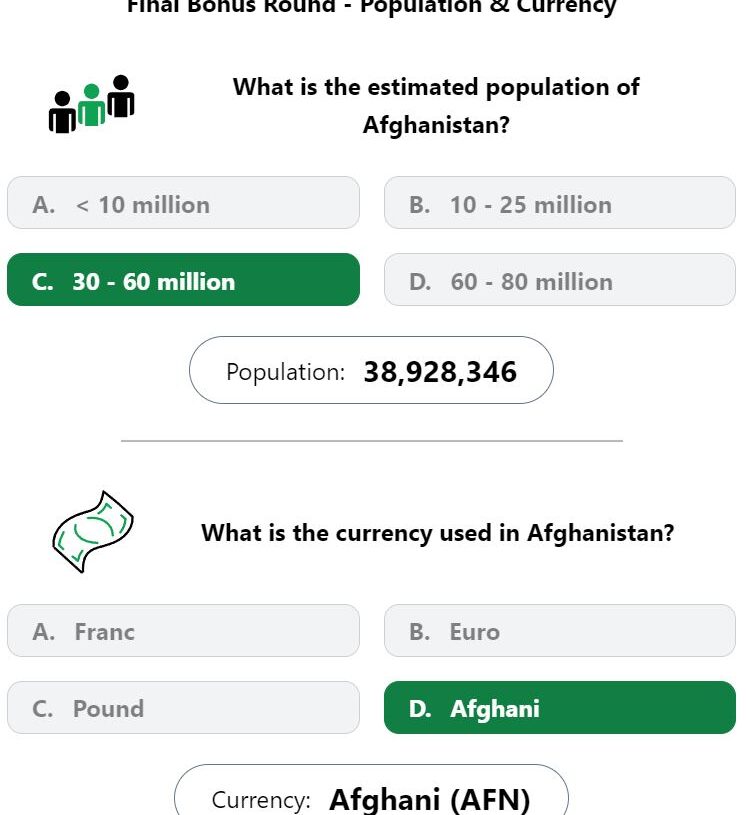Click the Population 38,928,346 result box
This screenshot has width=746, height=815.
(x=371, y=370)
